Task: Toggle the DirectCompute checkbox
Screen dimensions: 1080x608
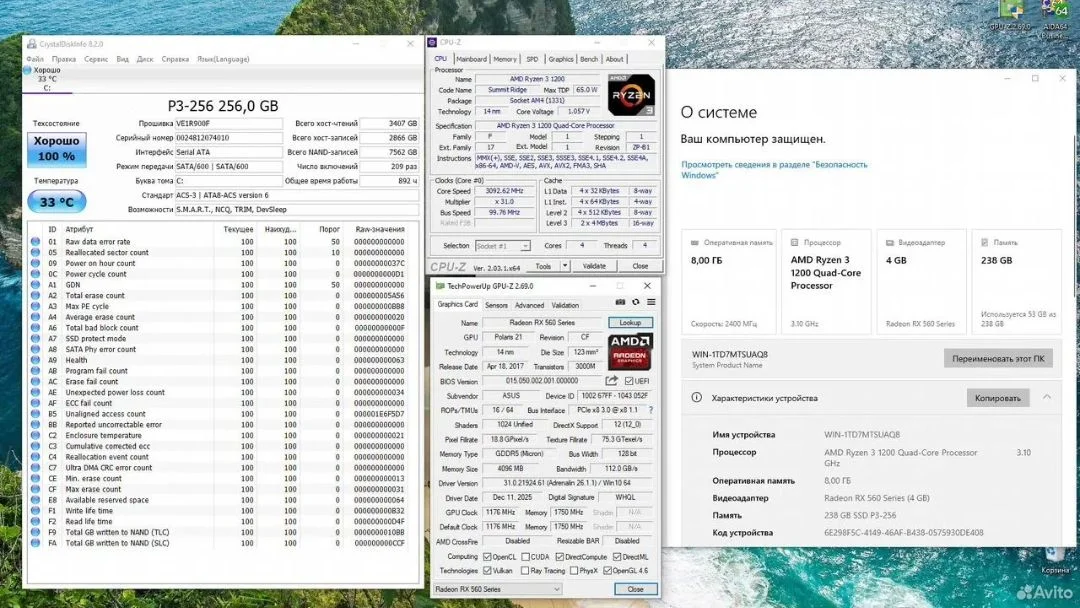Action: point(559,557)
